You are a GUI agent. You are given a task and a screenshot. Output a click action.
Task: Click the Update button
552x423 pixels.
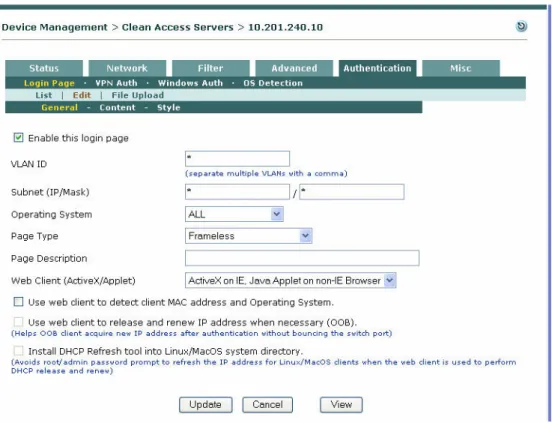[206, 405]
